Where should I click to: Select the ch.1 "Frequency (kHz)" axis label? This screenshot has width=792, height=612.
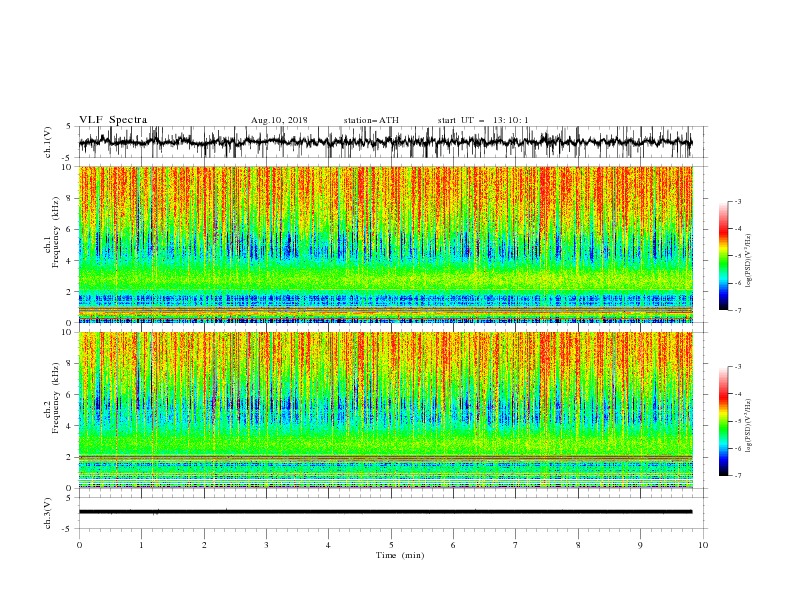[x=56, y=233]
